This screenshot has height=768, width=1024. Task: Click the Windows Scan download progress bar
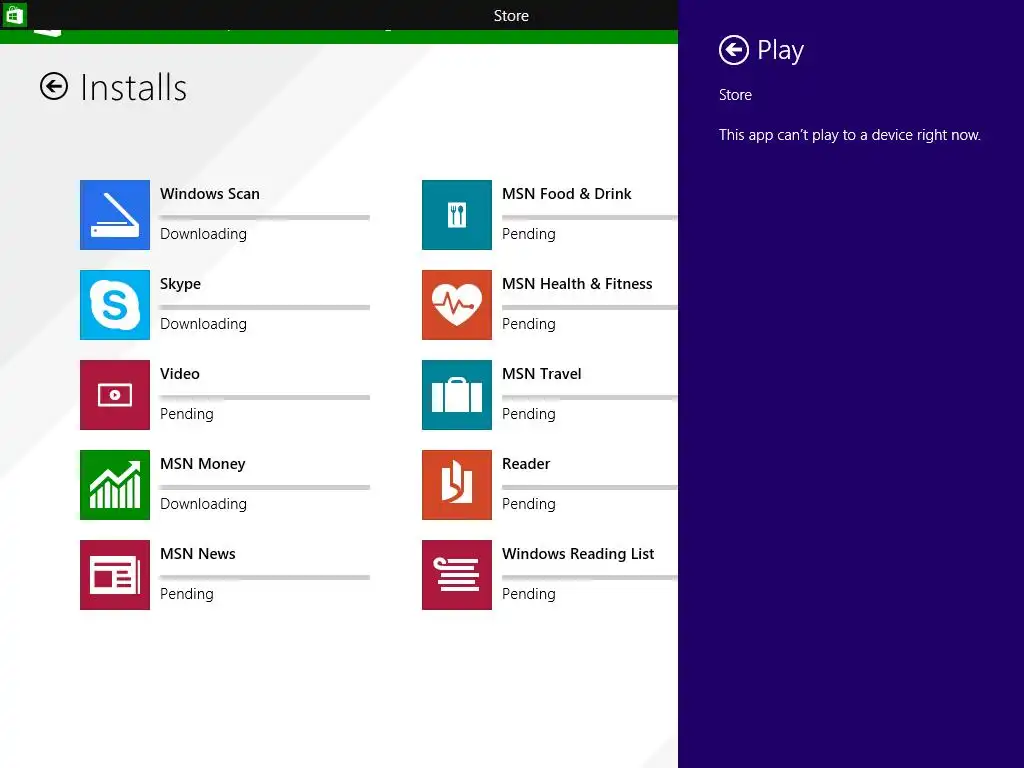[x=264, y=217]
